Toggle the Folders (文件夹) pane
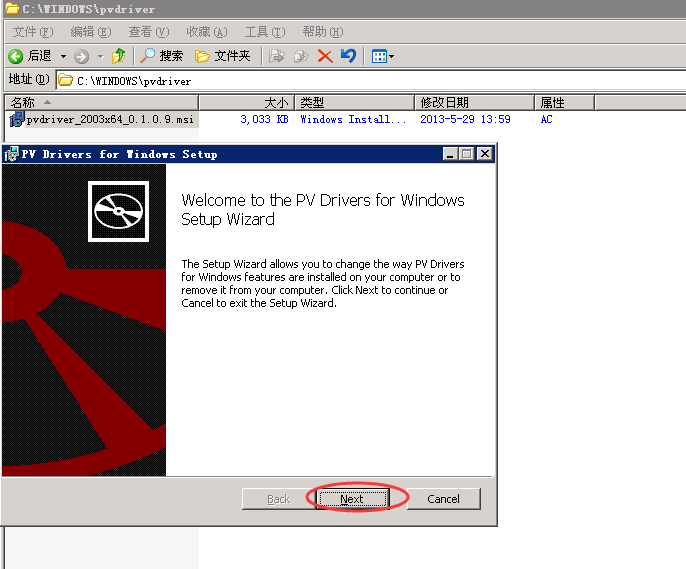 pyautogui.click(x=222, y=56)
